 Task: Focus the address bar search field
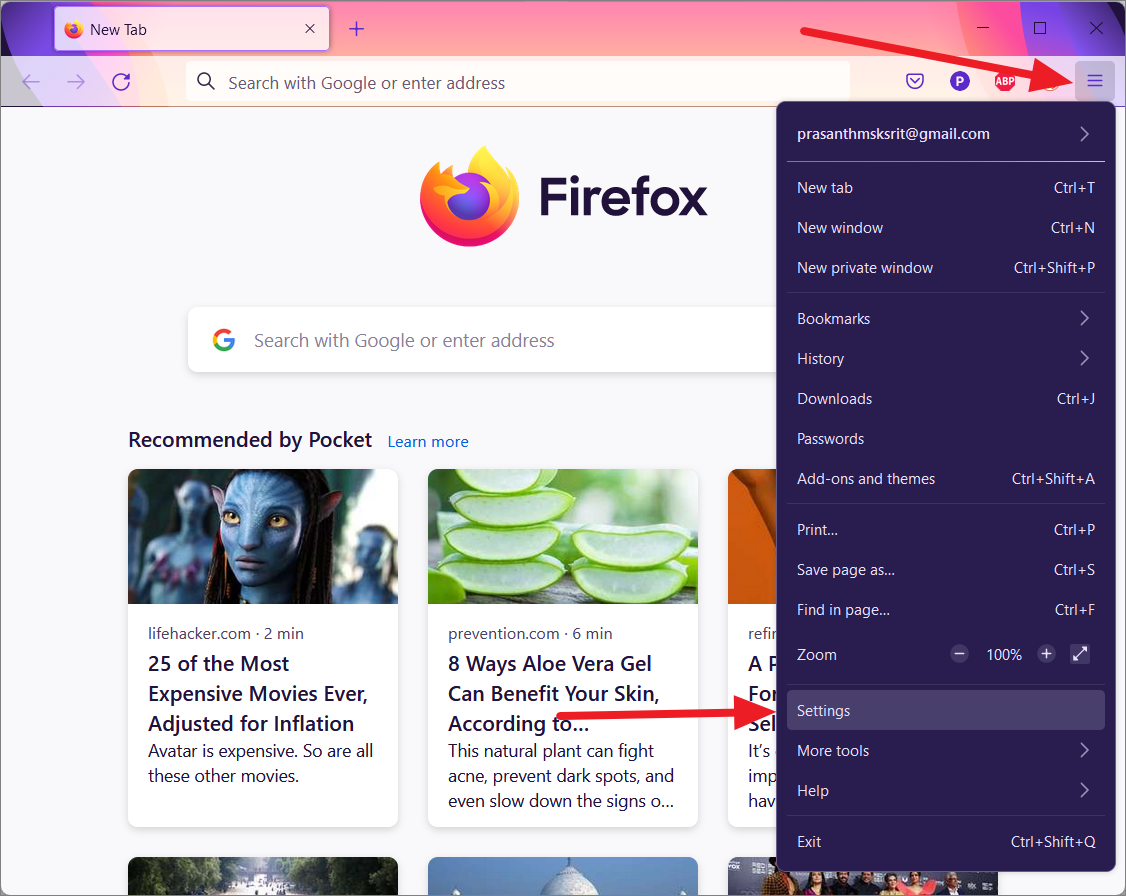coord(518,82)
